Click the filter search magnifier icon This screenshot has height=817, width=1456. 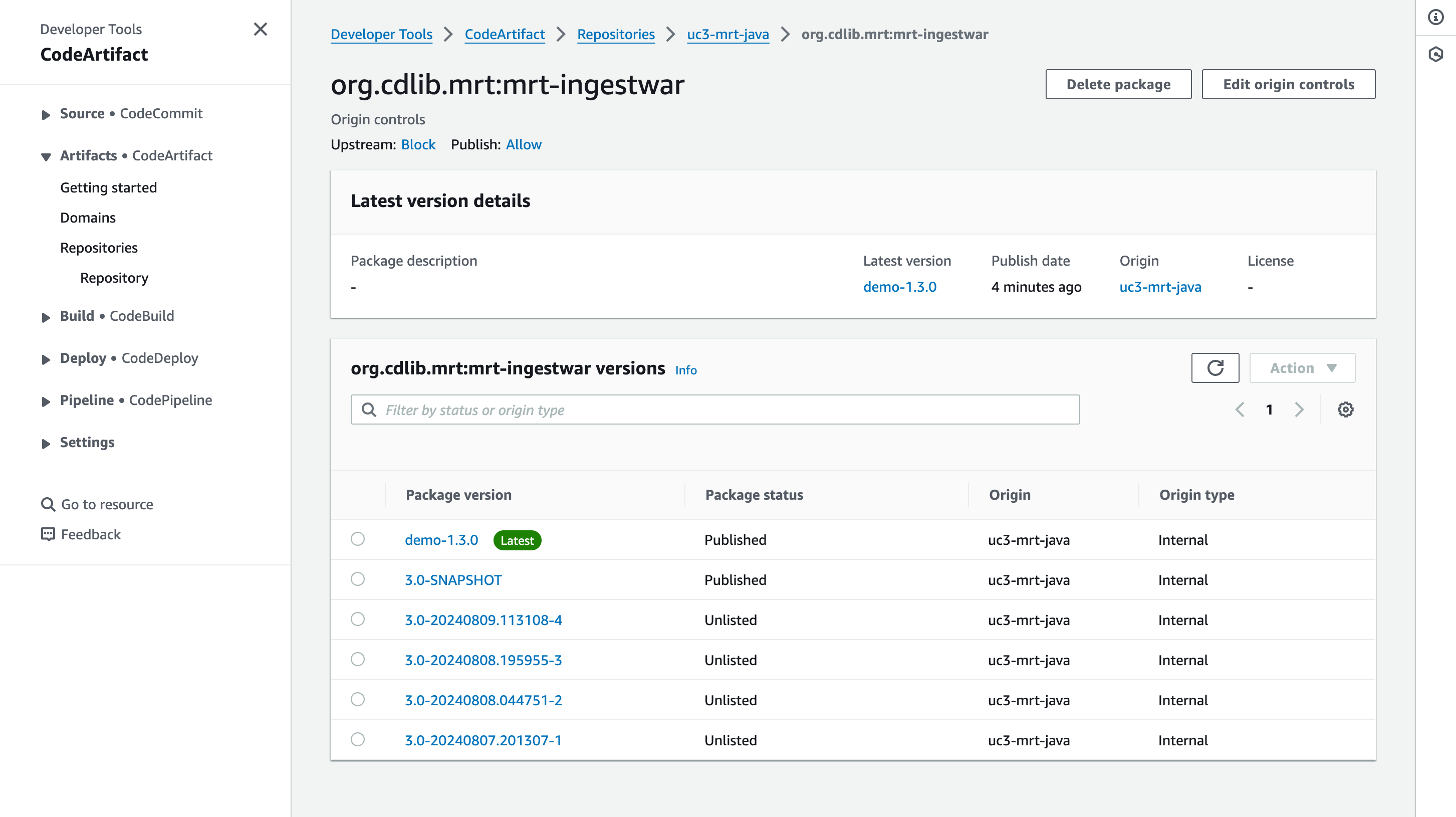(x=369, y=410)
